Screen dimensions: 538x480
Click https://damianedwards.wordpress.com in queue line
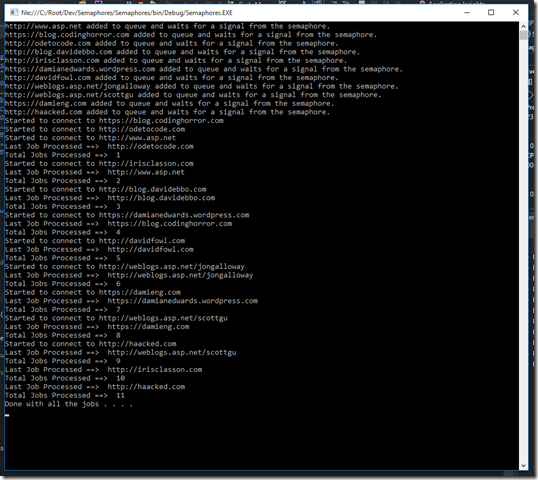(80, 69)
